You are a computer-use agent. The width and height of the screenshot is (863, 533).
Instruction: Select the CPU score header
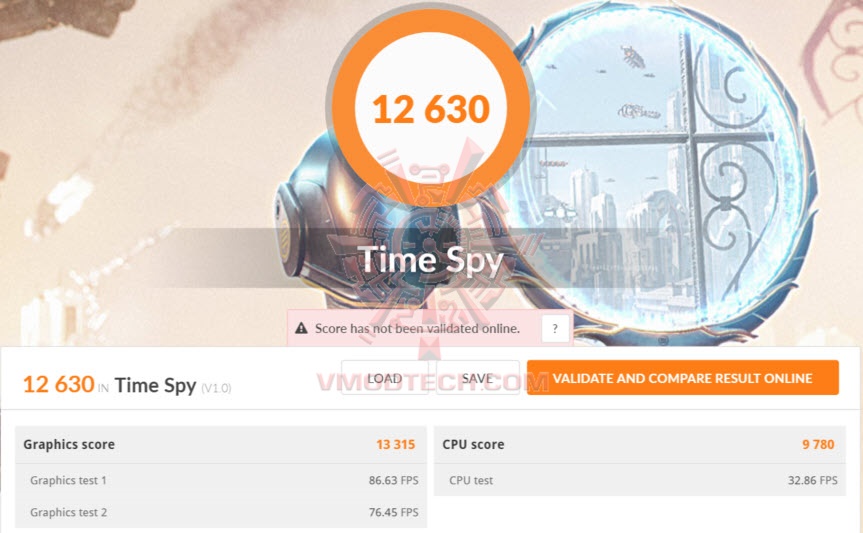click(x=473, y=444)
